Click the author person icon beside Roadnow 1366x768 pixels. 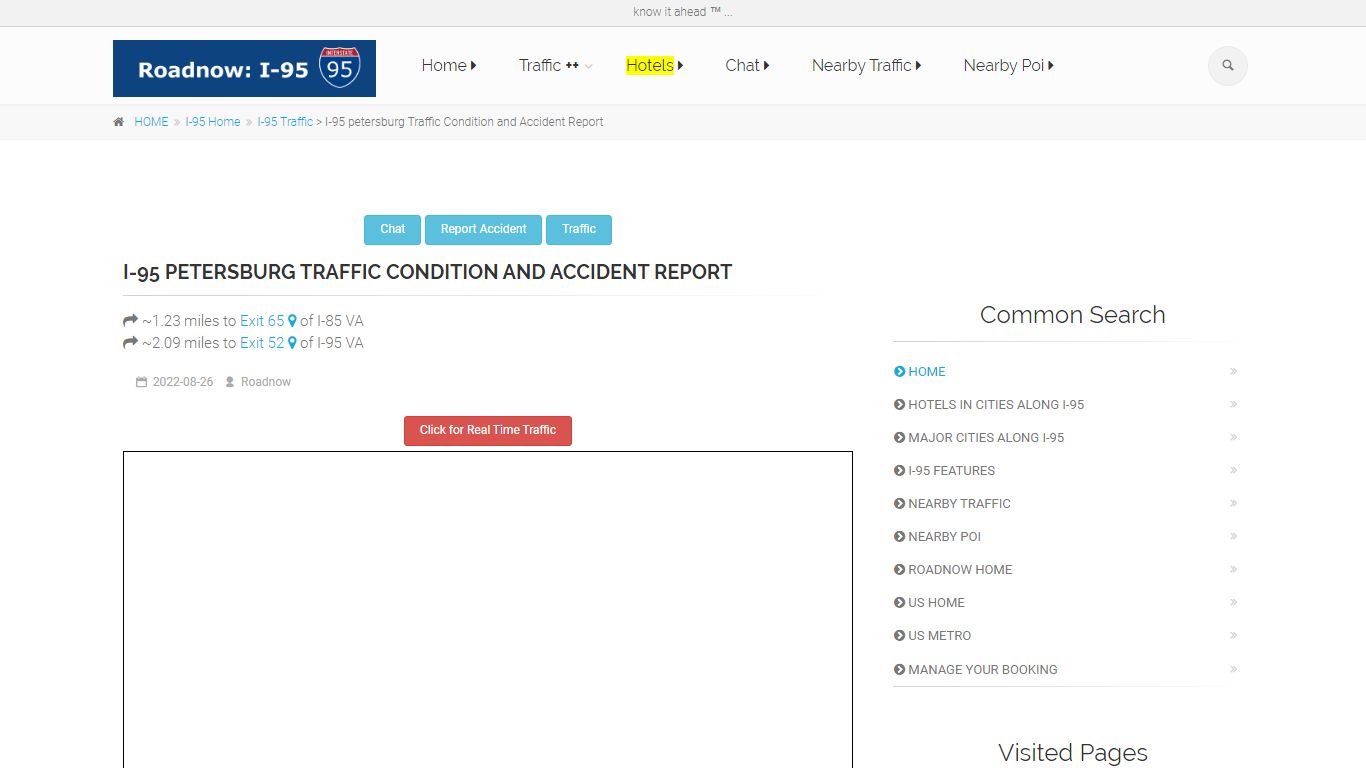(230, 382)
